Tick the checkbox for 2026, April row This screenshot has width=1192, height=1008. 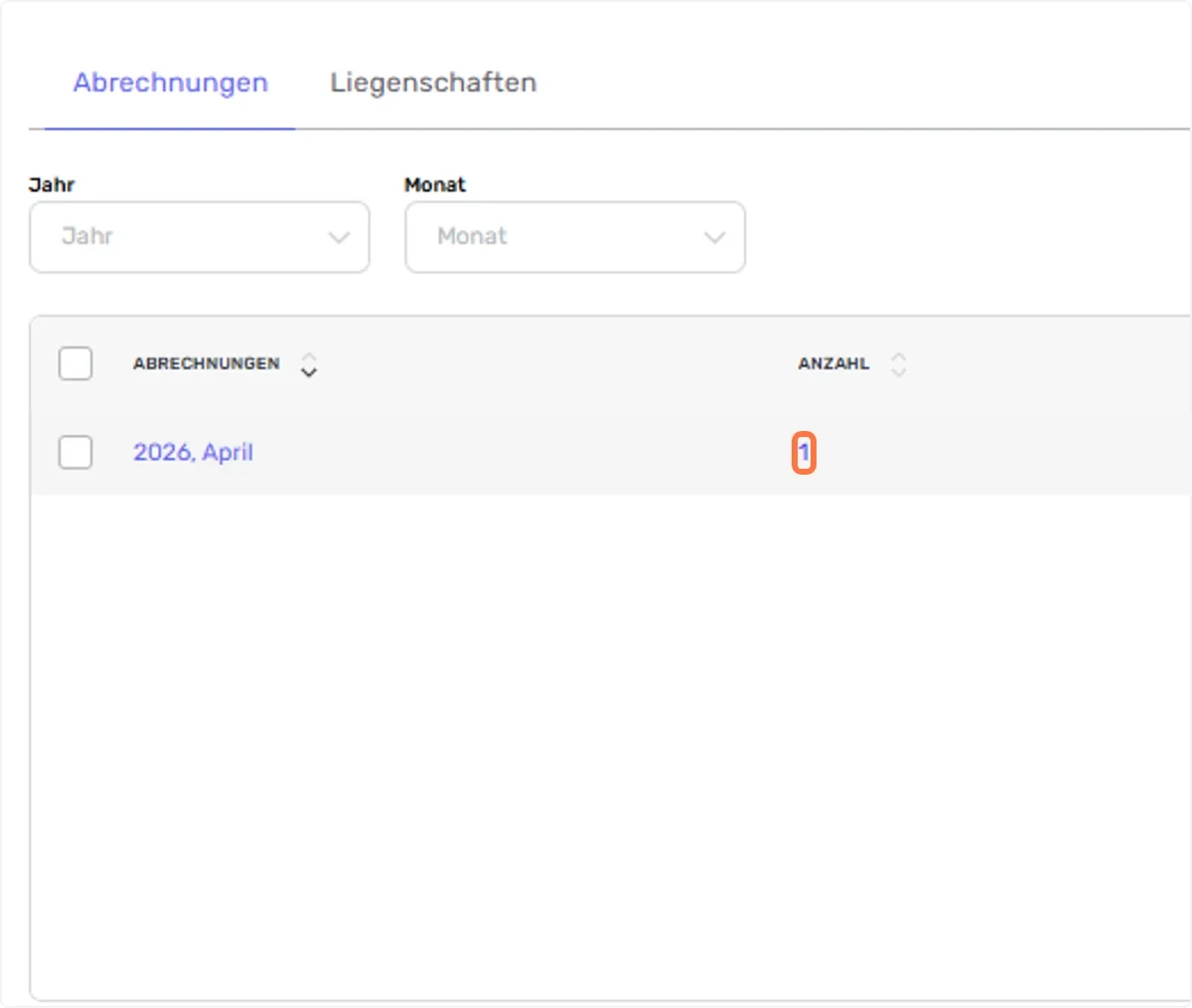pyautogui.click(x=75, y=452)
